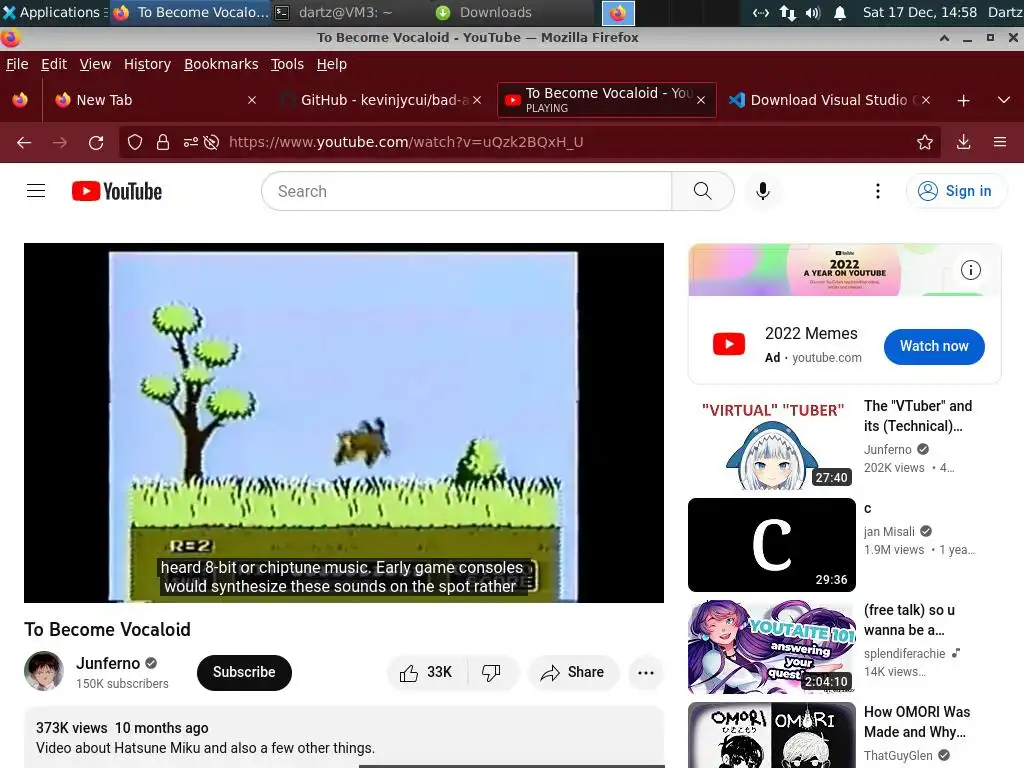The width and height of the screenshot is (1024, 768).
Task: Open Junferno channel name link
Action: pyautogui.click(x=108, y=663)
